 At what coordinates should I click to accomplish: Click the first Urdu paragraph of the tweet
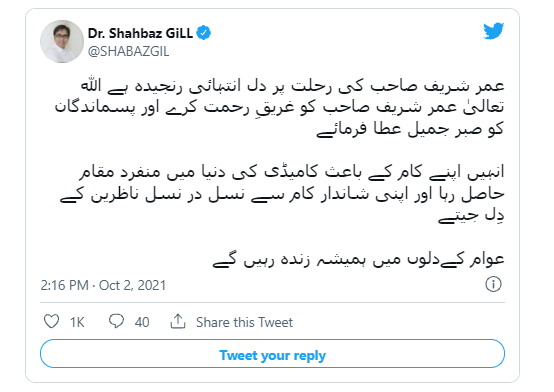(279, 108)
